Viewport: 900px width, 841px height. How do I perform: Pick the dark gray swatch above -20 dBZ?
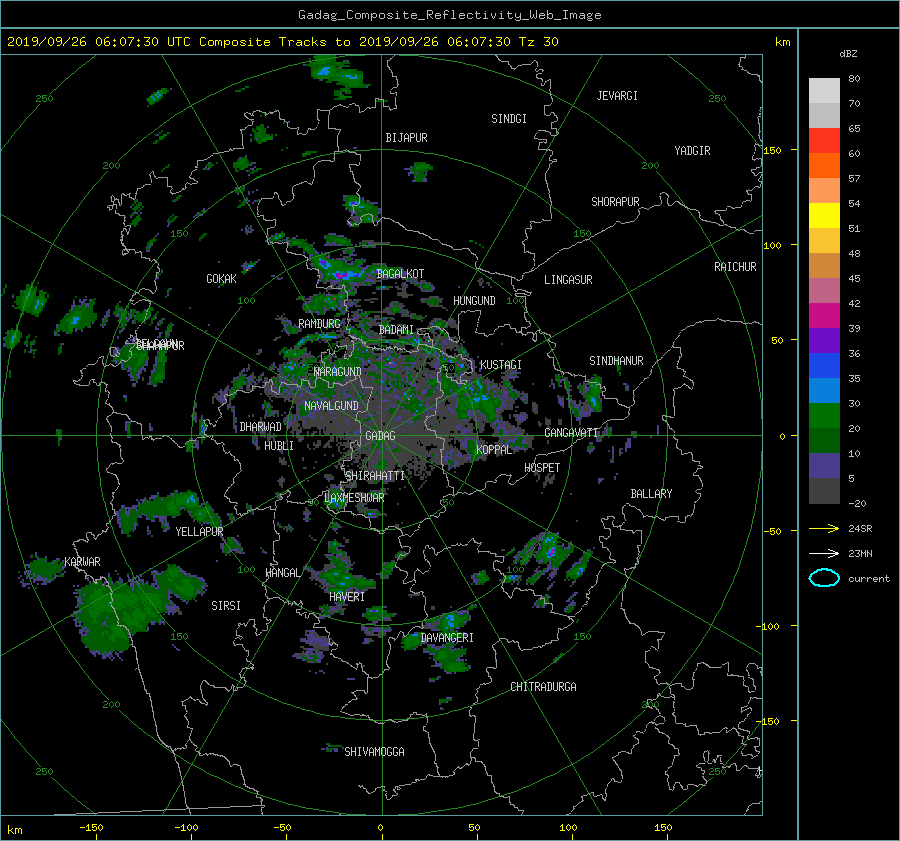coord(824,491)
